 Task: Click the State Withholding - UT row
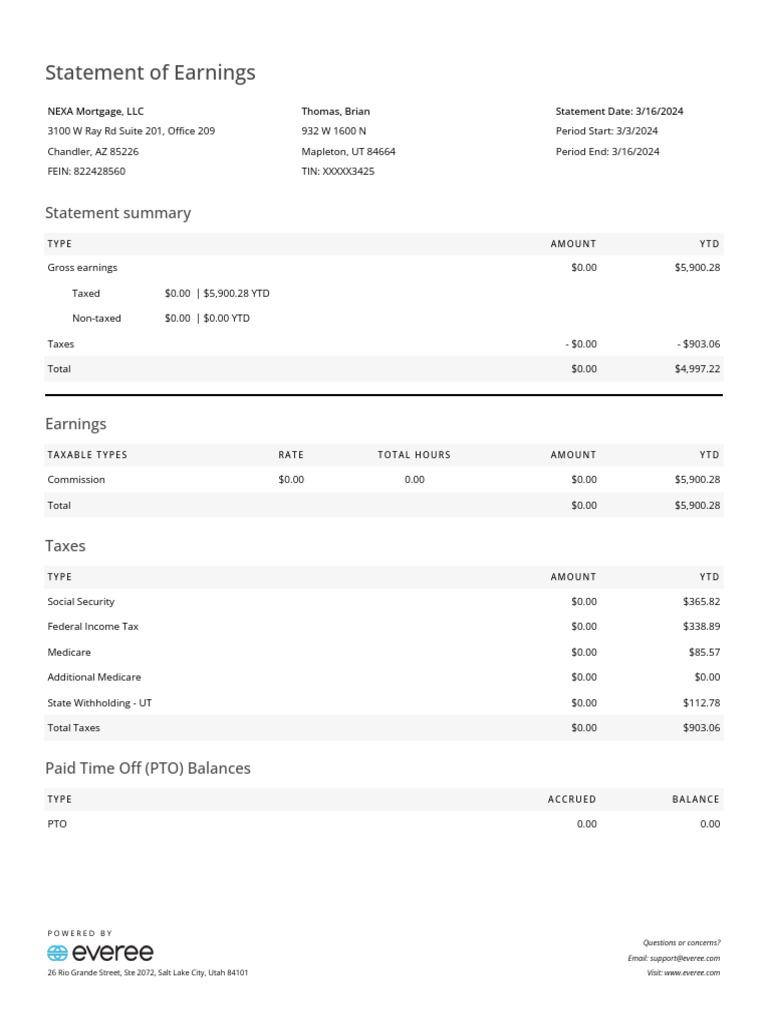(x=384, y=703)
